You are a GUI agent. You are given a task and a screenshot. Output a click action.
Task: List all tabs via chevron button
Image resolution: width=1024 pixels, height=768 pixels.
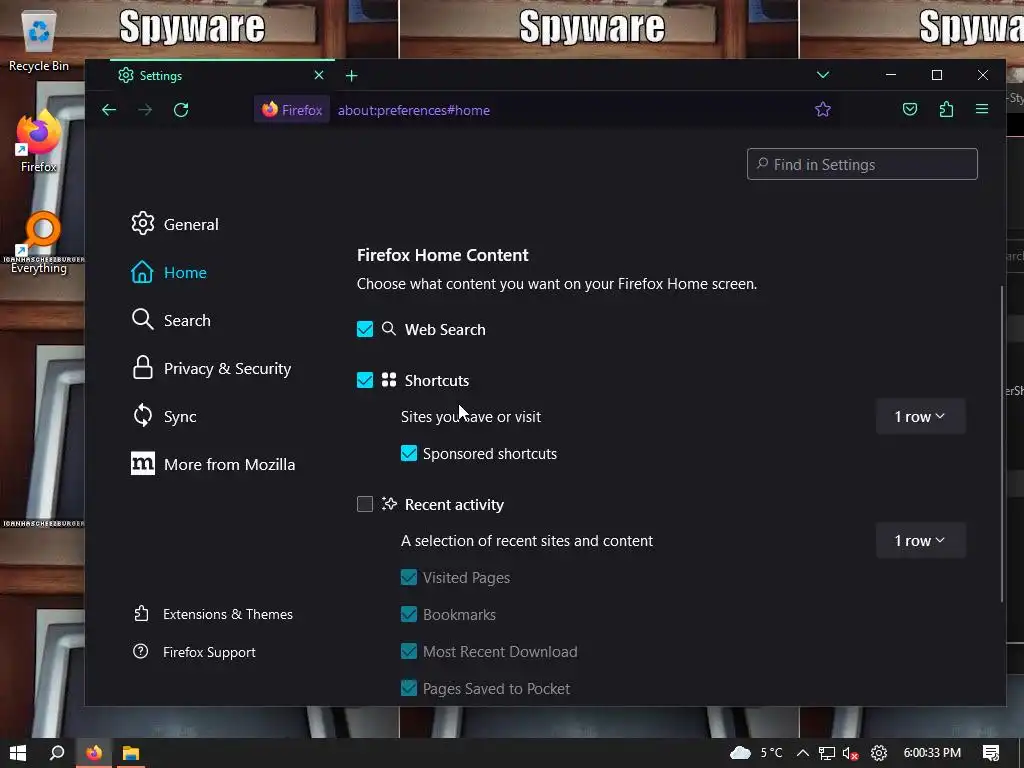(823, 75)
